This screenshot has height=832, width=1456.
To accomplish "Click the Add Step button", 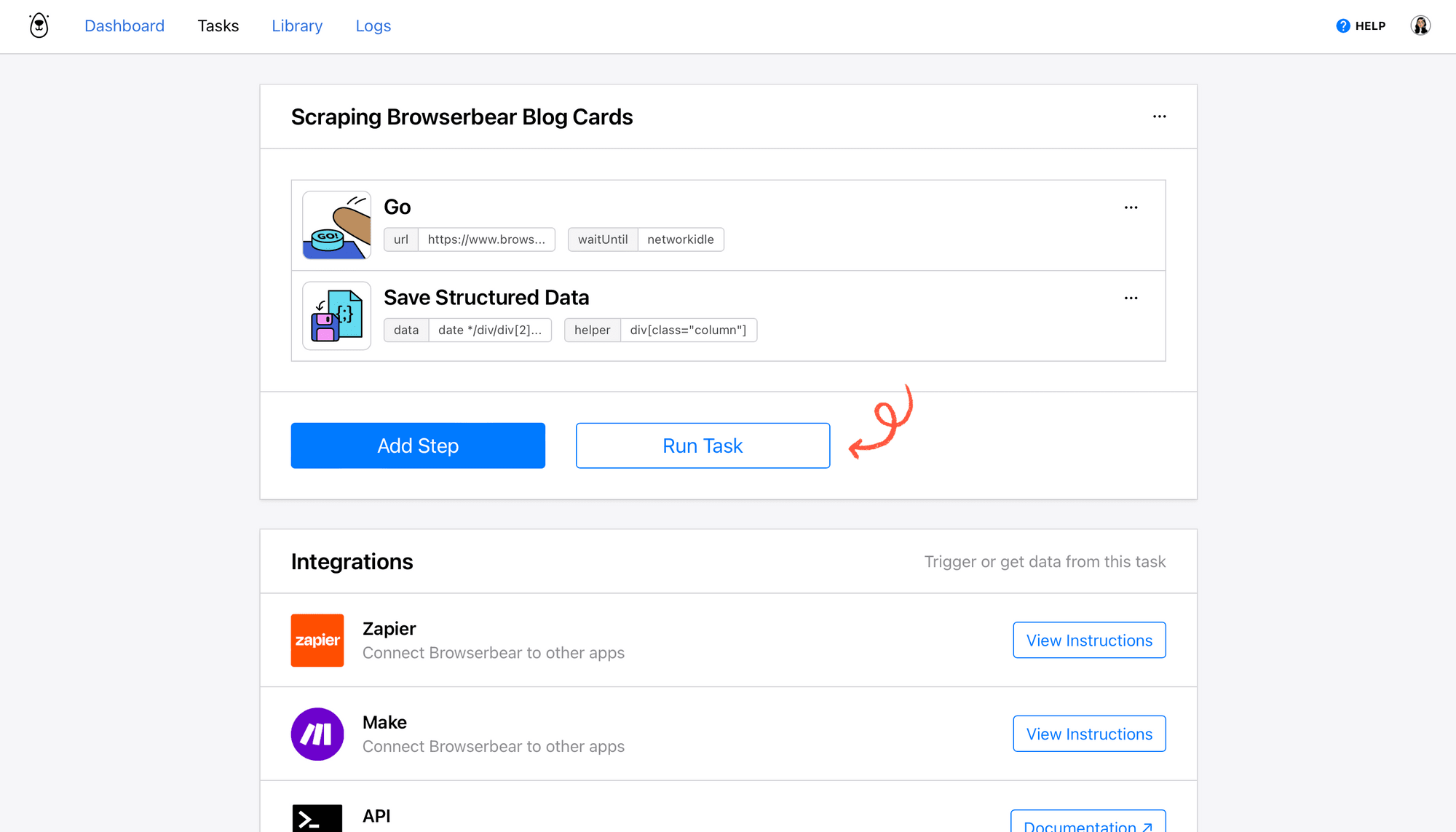I will (417, 445).
